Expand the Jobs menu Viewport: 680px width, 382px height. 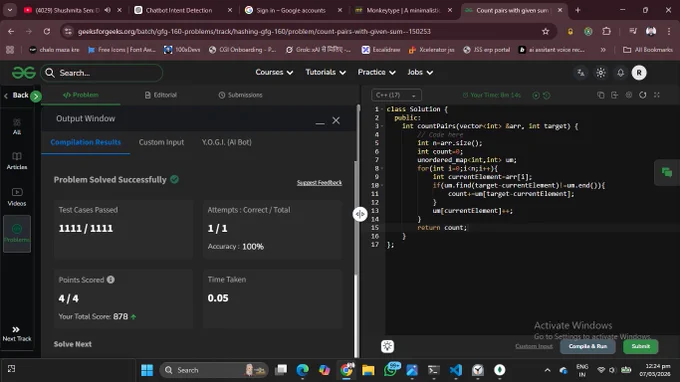coord(420,72)
